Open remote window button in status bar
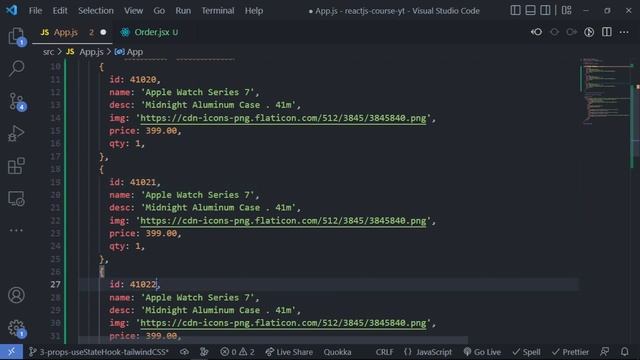This screenshot has height=360, width=640. click(x=11, y=352)
